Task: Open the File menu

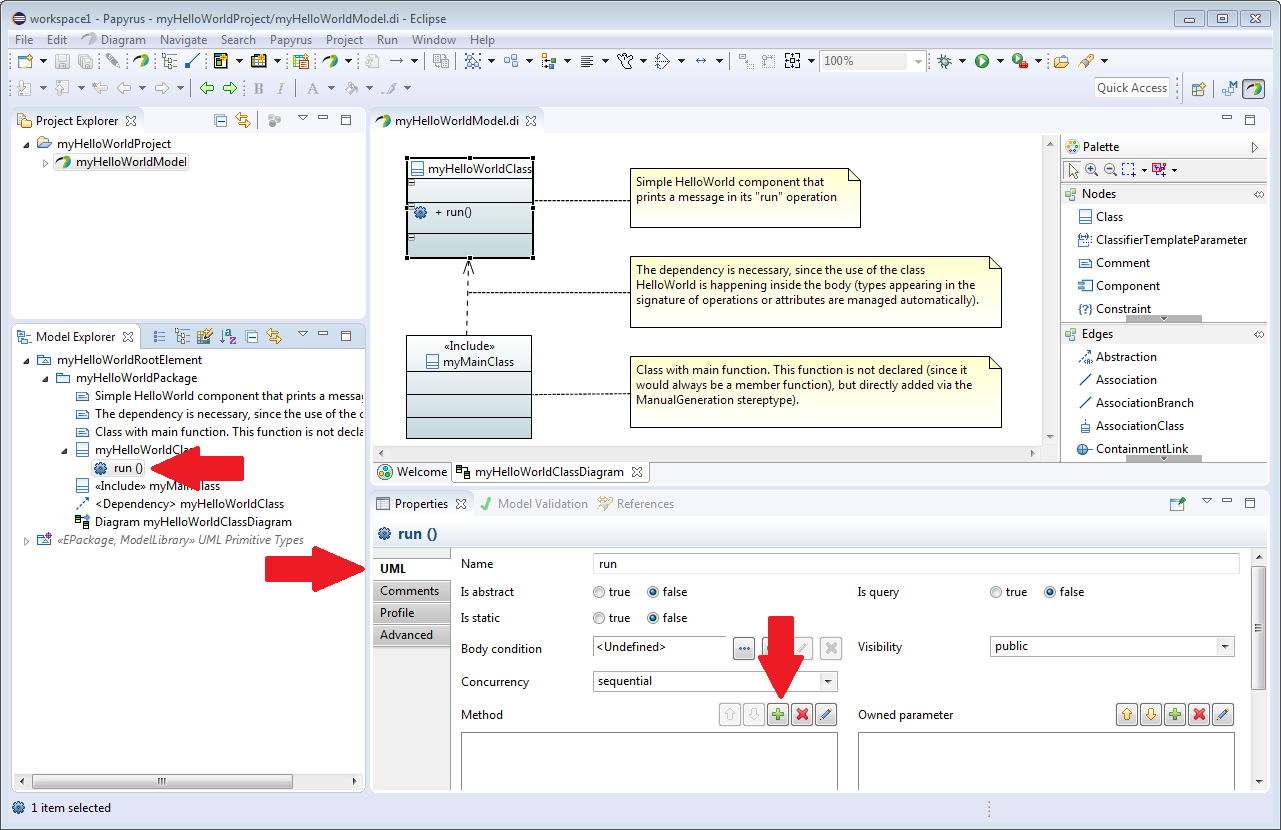Action: click(24, 40)
